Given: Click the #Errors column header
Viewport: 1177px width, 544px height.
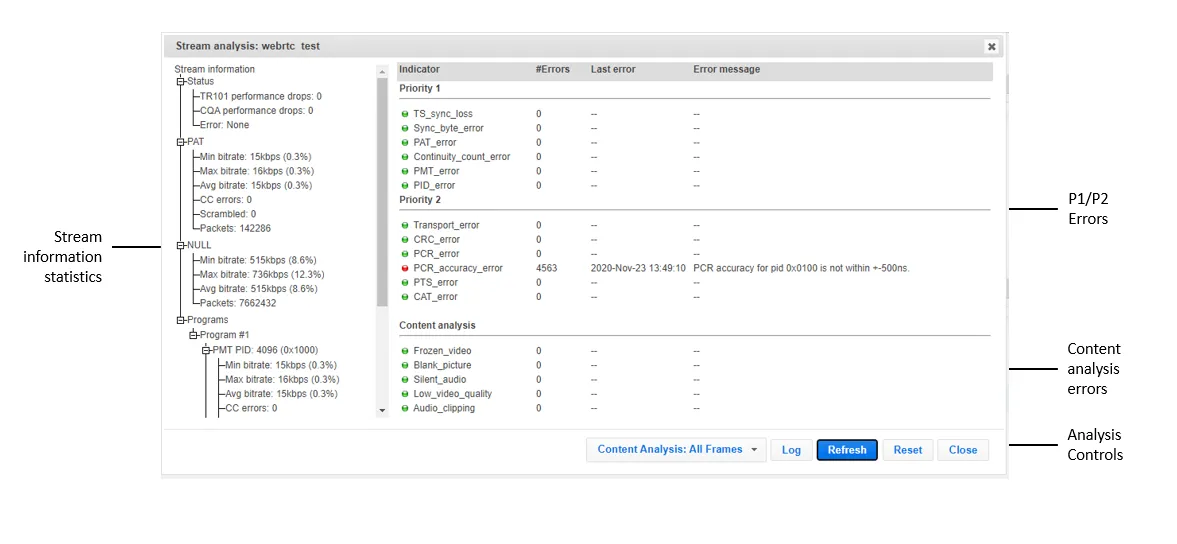Looking at the screenshot, I should tap(552, 69).
